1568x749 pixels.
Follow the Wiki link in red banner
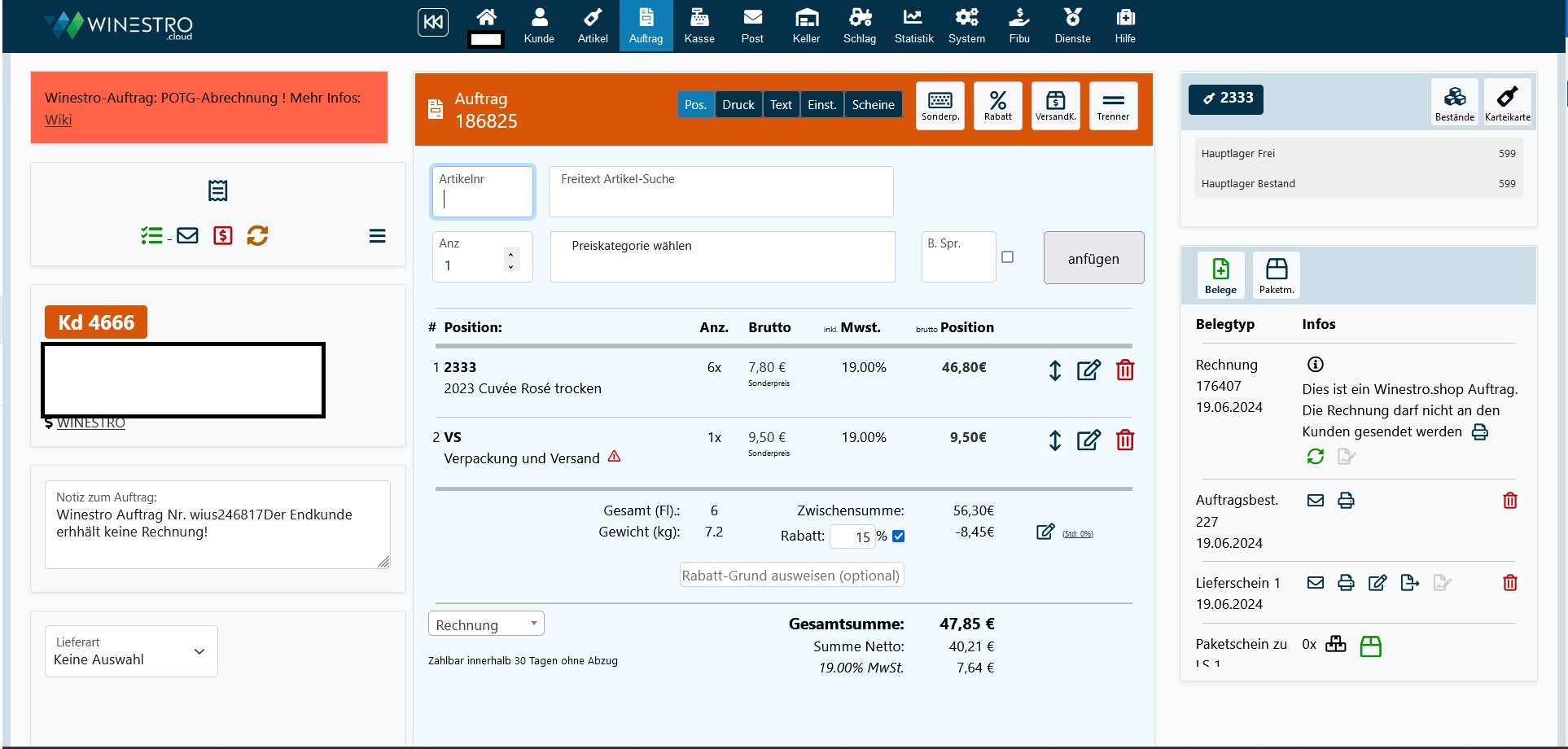pyautogui.click(x=59, y=120)
